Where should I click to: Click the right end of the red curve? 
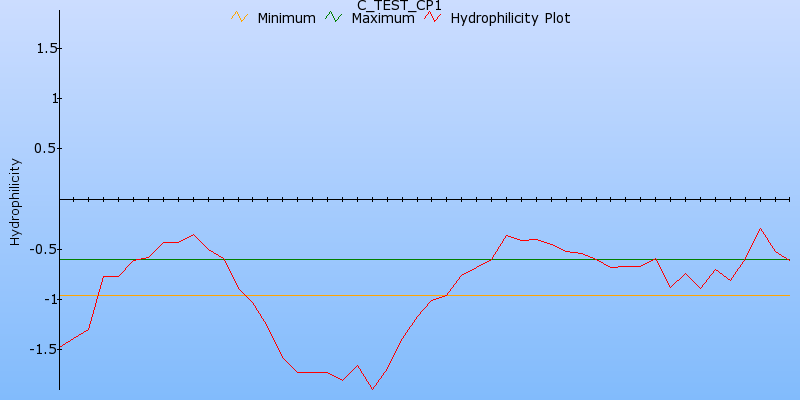click(789, 260)
